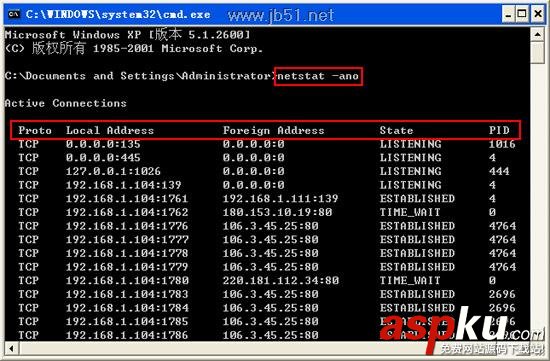The width and height of the screenshot is (550, 361).
Task: Click the Foreign Address column header
Action: 274,131
